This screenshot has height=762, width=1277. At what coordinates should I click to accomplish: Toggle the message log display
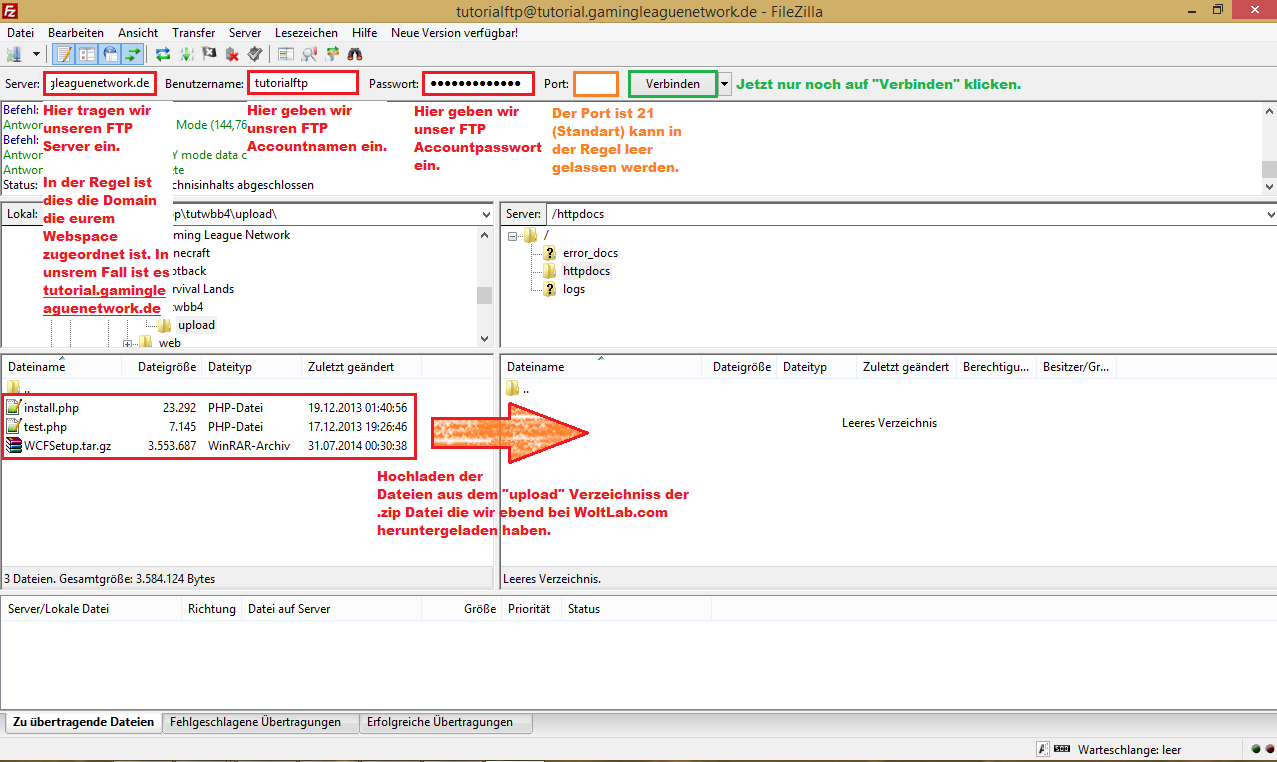pos(64,54)
